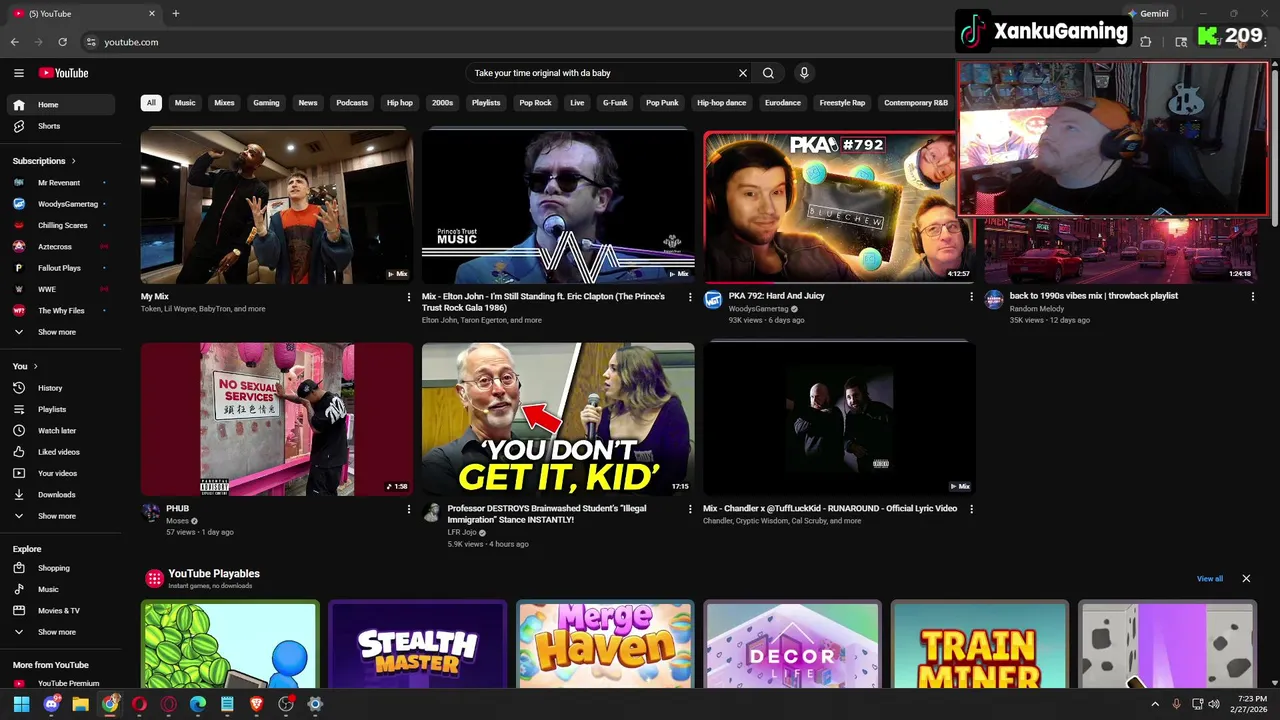Open Movies & TV under Explore
Screen dimensions: 1280x720
click(x=60, y=610)
